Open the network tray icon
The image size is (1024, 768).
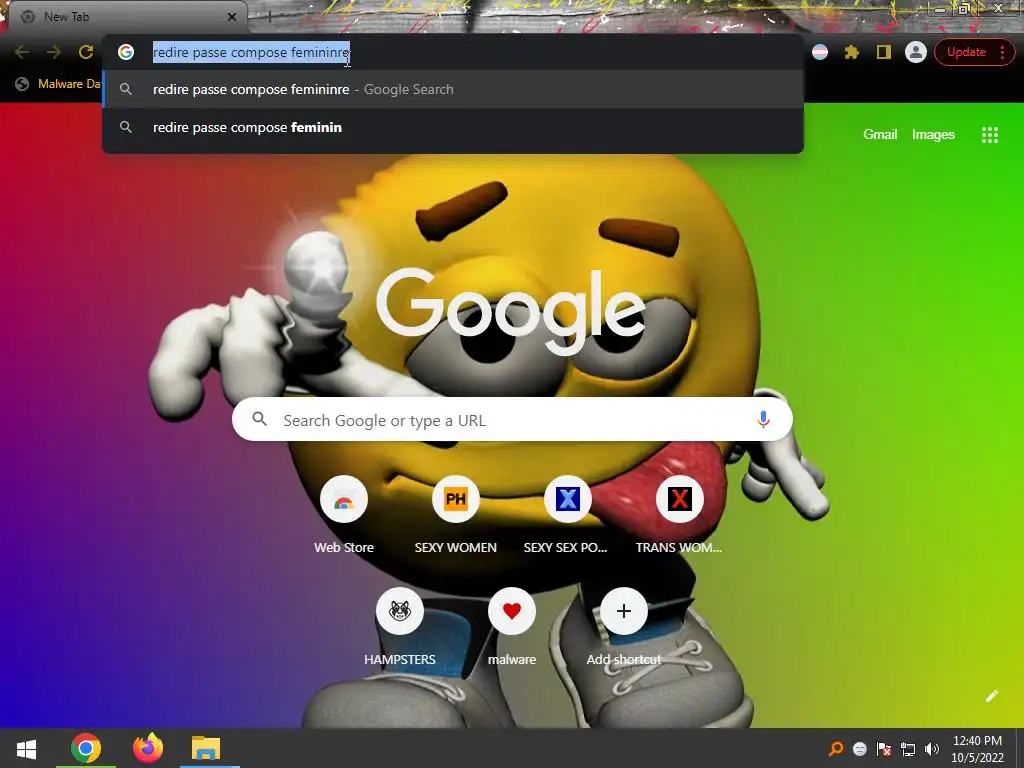908,750
